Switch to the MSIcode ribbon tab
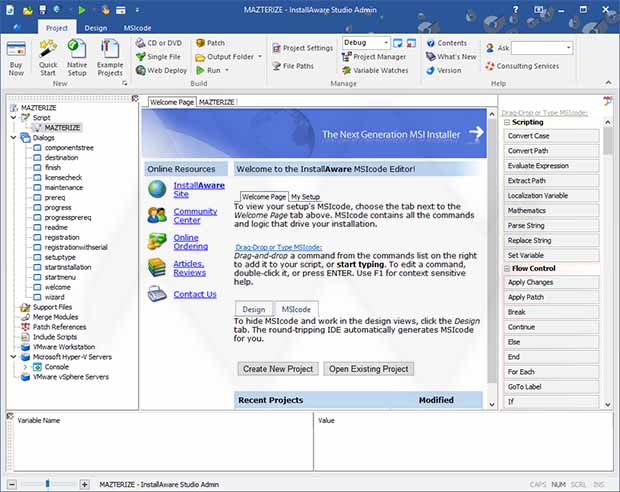This screenshot has width=620, height=492. (137, 28)
